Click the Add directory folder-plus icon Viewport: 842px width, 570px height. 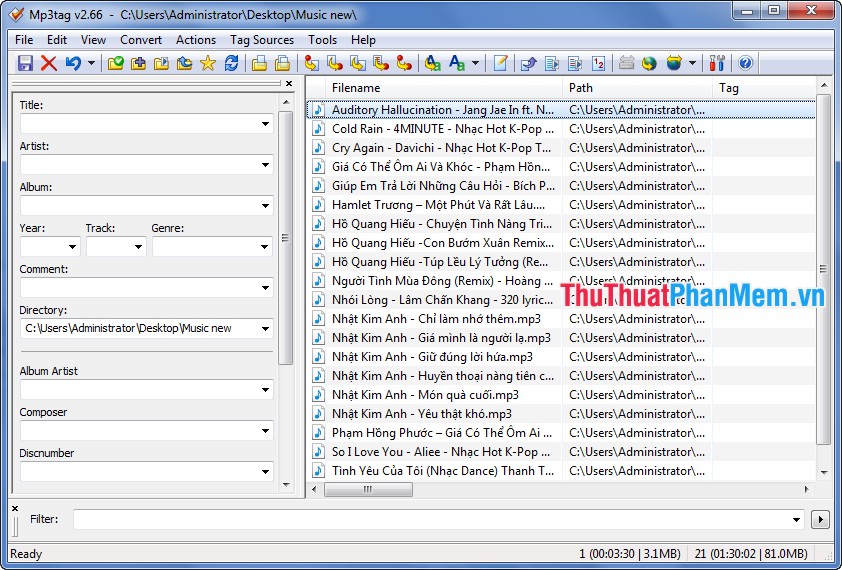click(x=139, y=63)
